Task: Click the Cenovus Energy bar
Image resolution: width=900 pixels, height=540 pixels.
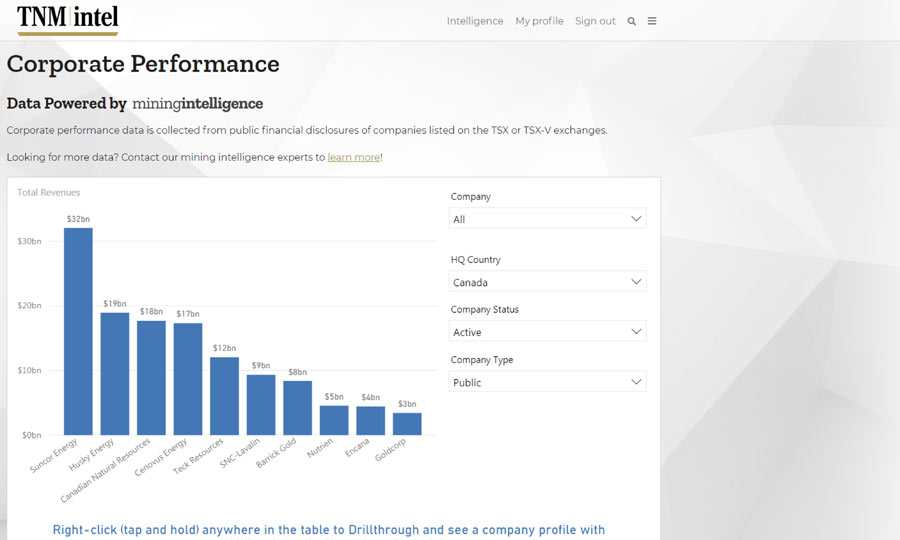Action: (x=188, y=379)
